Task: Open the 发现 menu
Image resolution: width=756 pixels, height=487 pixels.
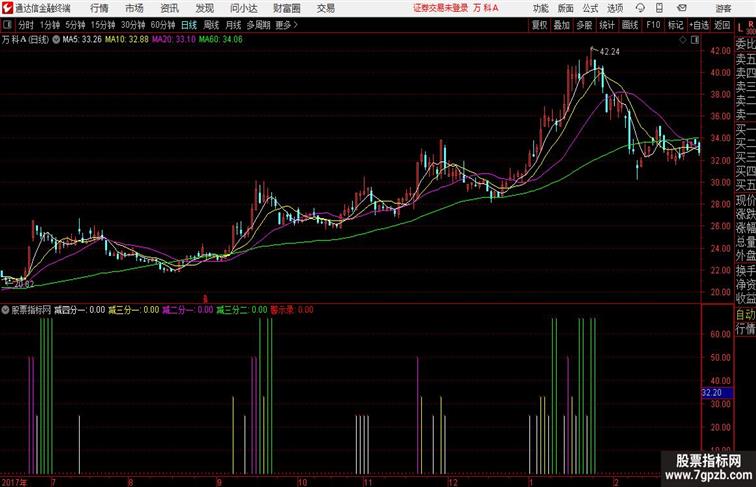Action: 204,8
